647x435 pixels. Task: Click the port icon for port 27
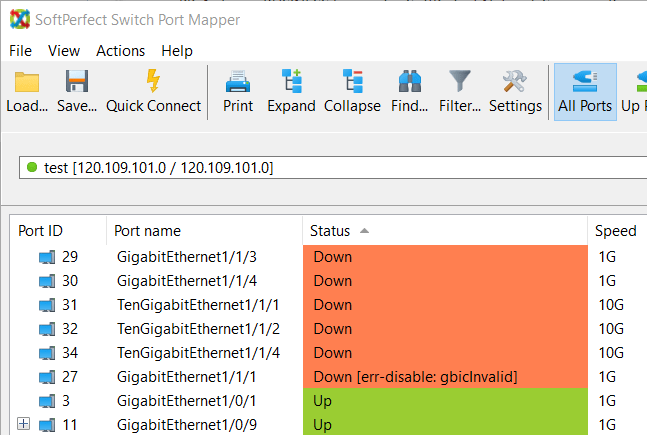tap(47, 377)
